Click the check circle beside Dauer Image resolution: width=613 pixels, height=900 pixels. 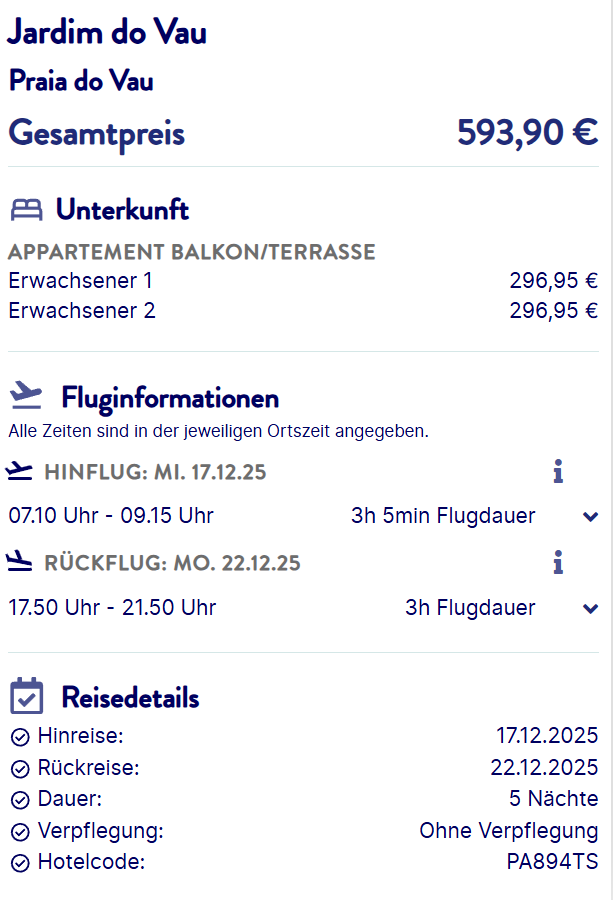click(20, 800)
